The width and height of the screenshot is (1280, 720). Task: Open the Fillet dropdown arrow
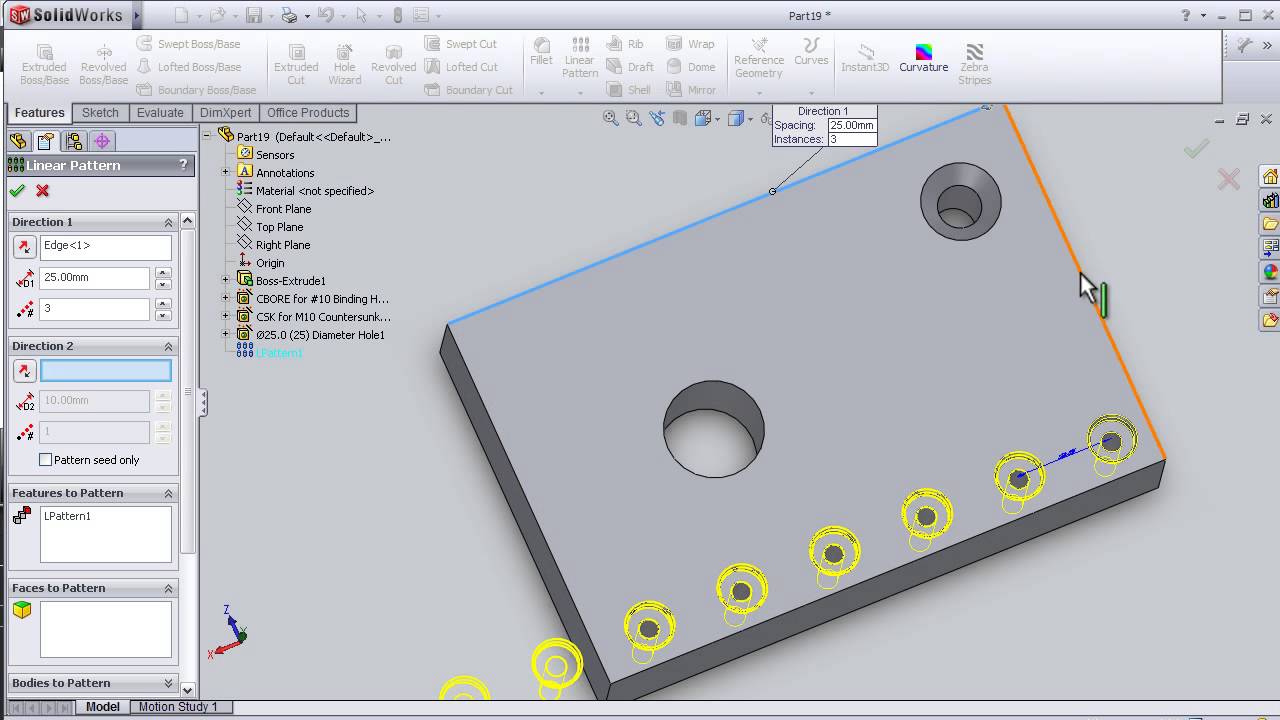[541, 92]
